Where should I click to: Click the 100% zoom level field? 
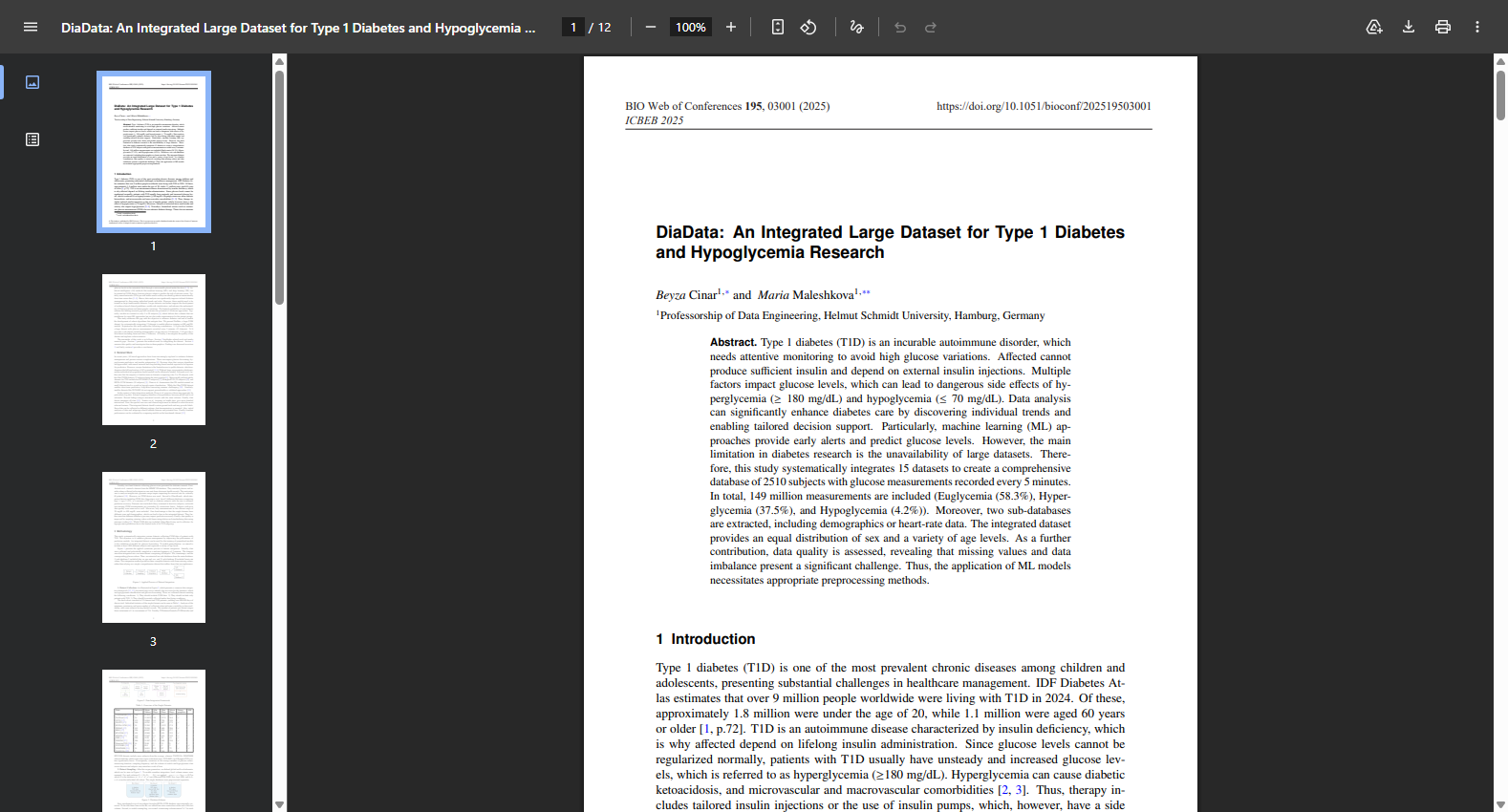[691, 27]
